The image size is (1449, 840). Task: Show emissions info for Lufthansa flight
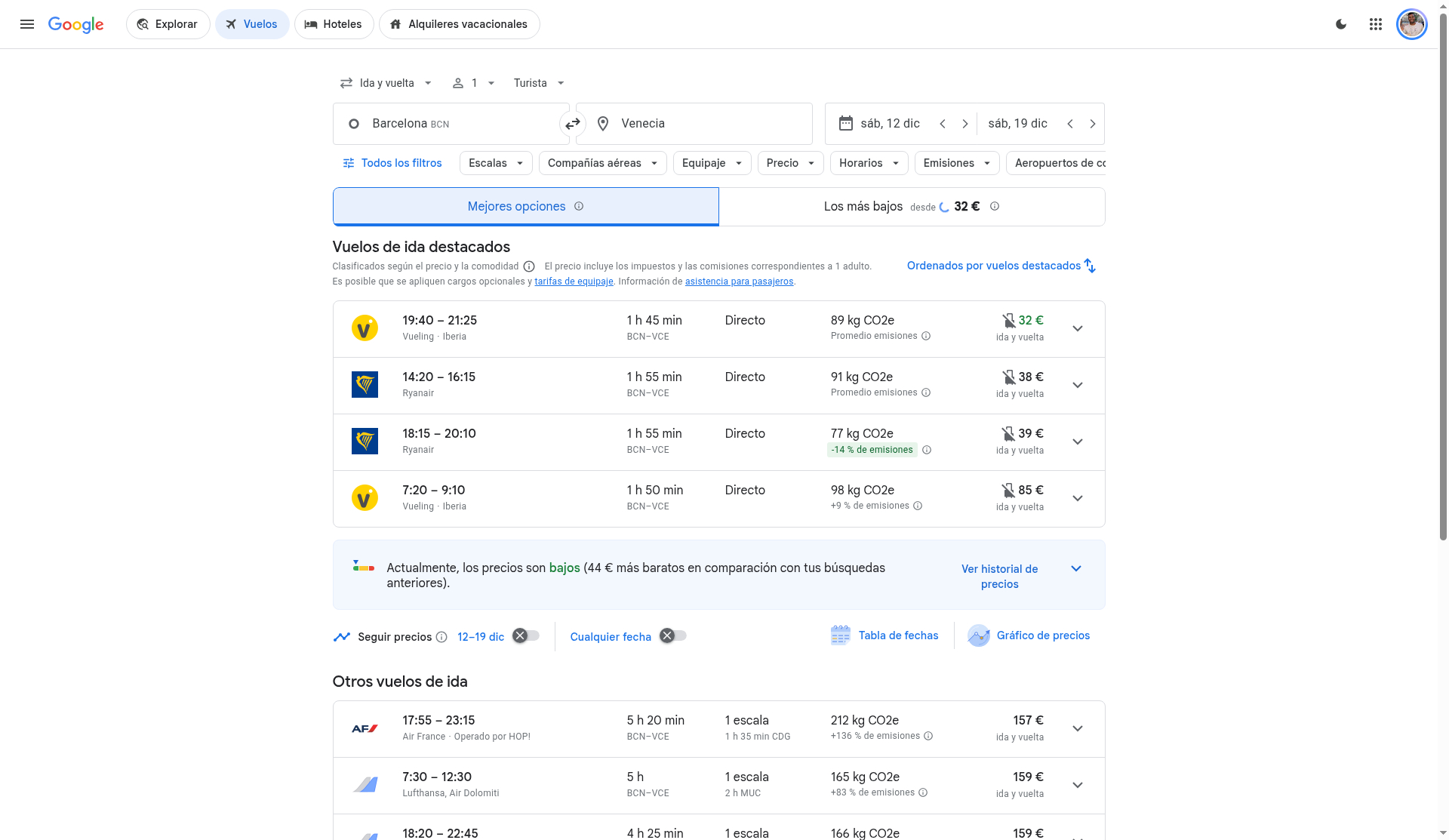coord(923,792)
